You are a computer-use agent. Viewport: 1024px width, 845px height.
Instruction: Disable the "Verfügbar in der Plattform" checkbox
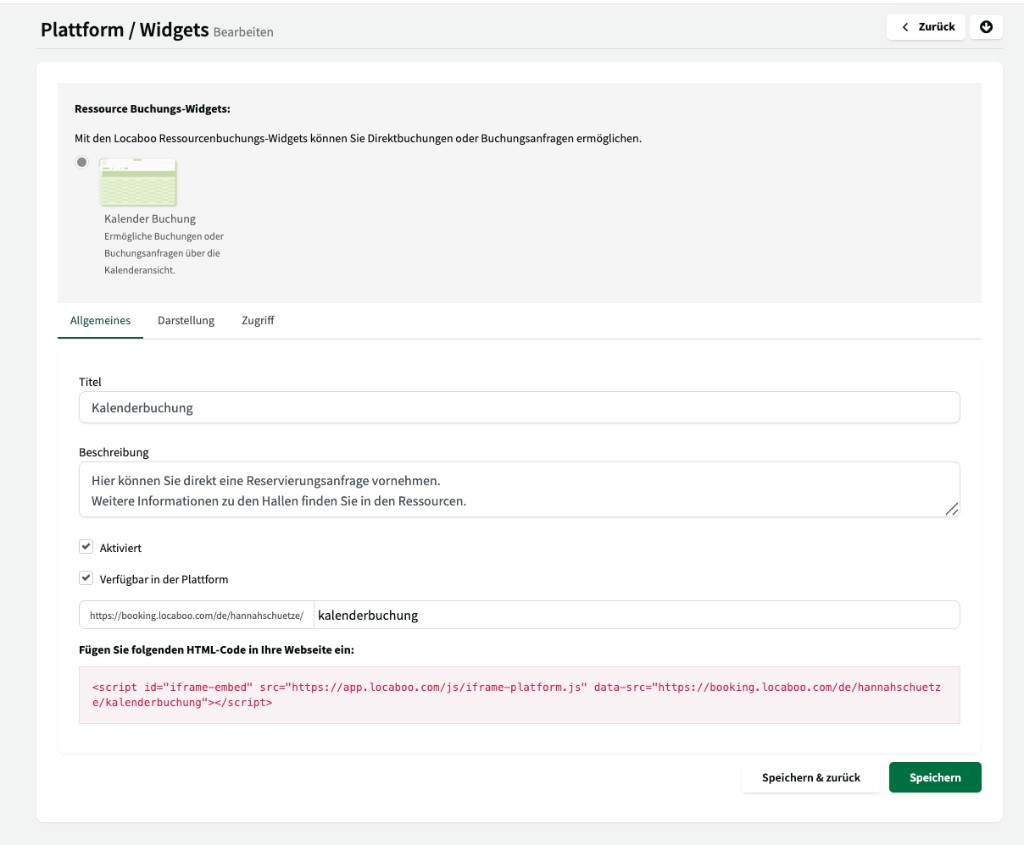pyautogui.click(x=84, y=579)
